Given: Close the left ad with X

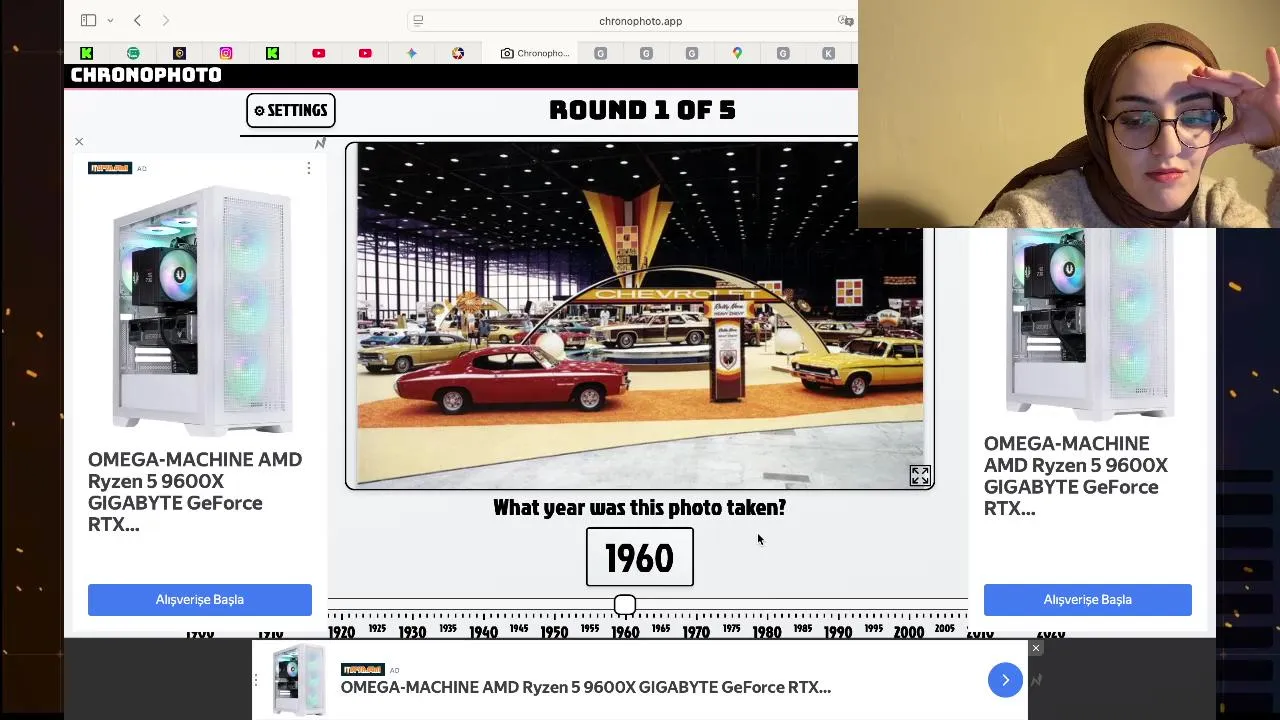Looking at the screenshot, I should (x=79, y=142).
